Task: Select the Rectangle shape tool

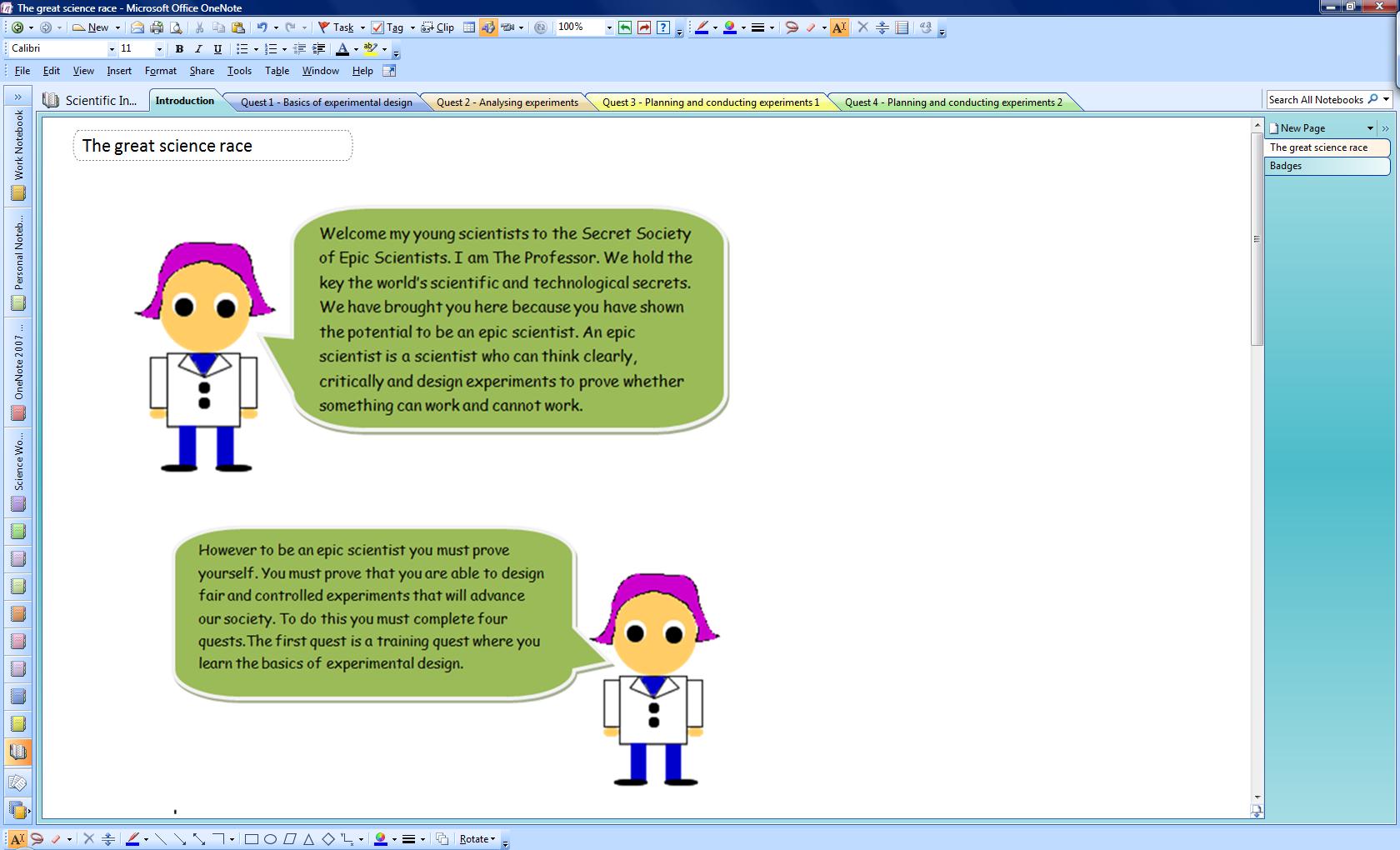Action: 251,839
